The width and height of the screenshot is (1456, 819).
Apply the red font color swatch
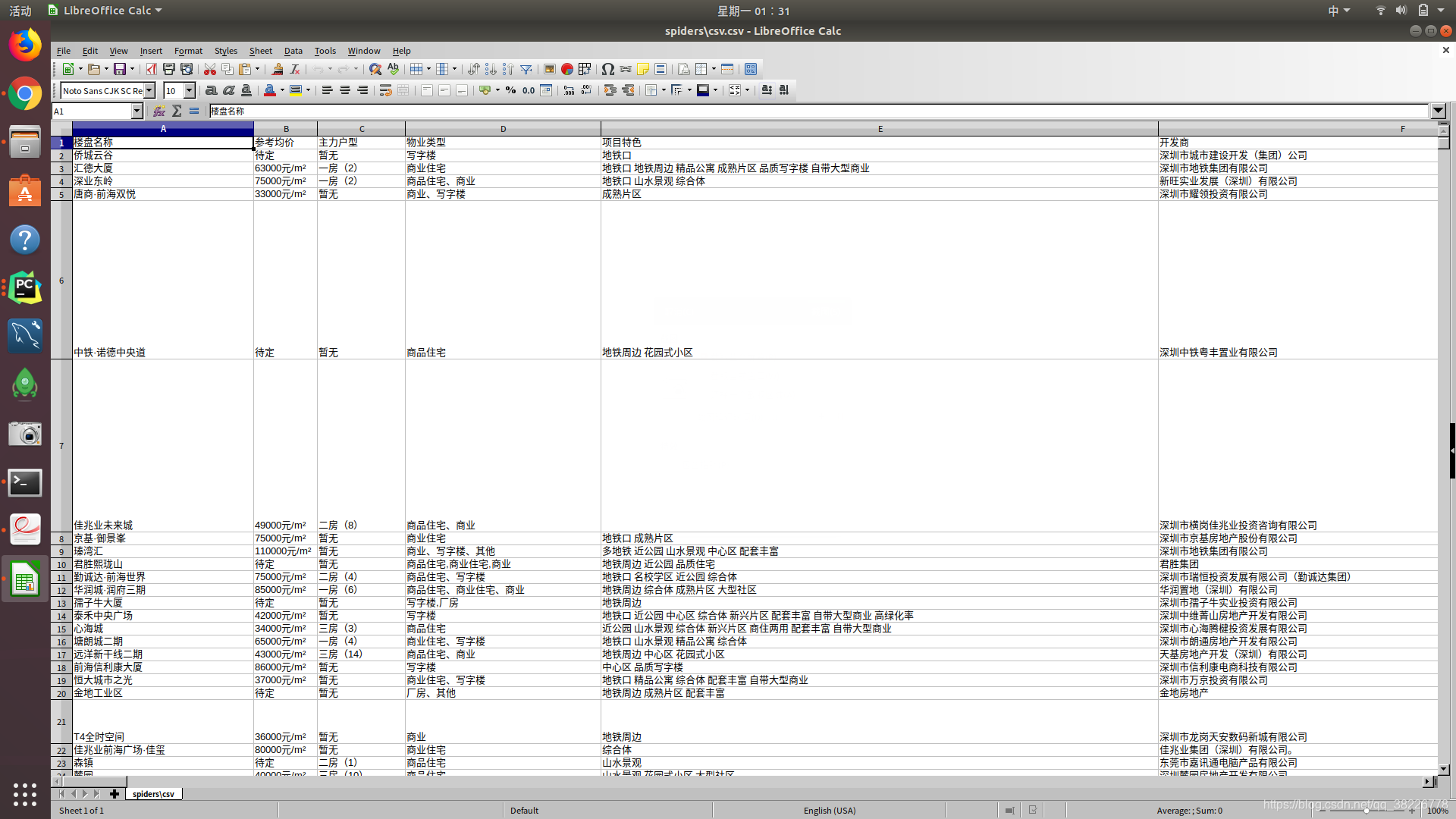tap(269, 90)
